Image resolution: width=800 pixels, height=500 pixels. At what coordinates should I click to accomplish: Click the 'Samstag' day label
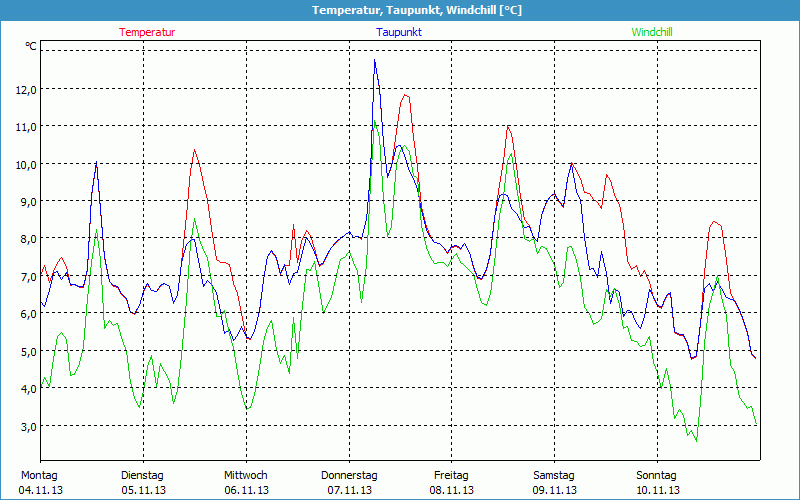pos(554,476)
